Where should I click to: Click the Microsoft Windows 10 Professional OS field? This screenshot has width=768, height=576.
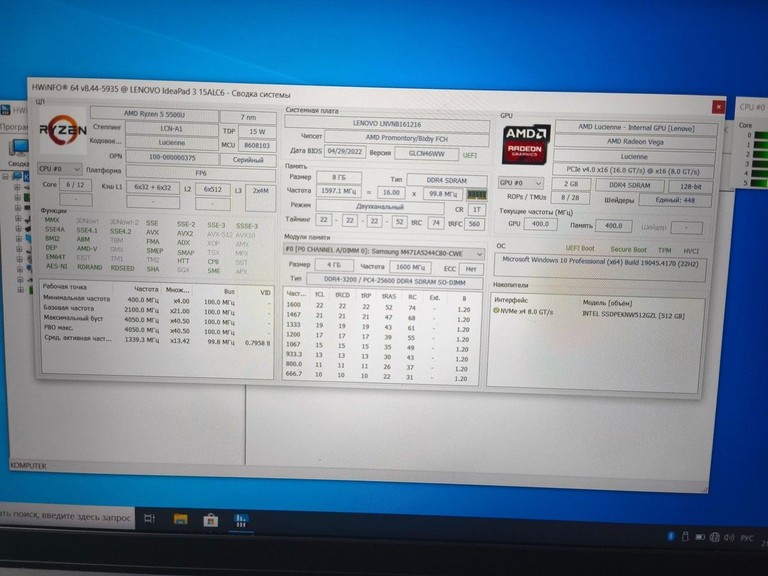[x=600, y=267]
